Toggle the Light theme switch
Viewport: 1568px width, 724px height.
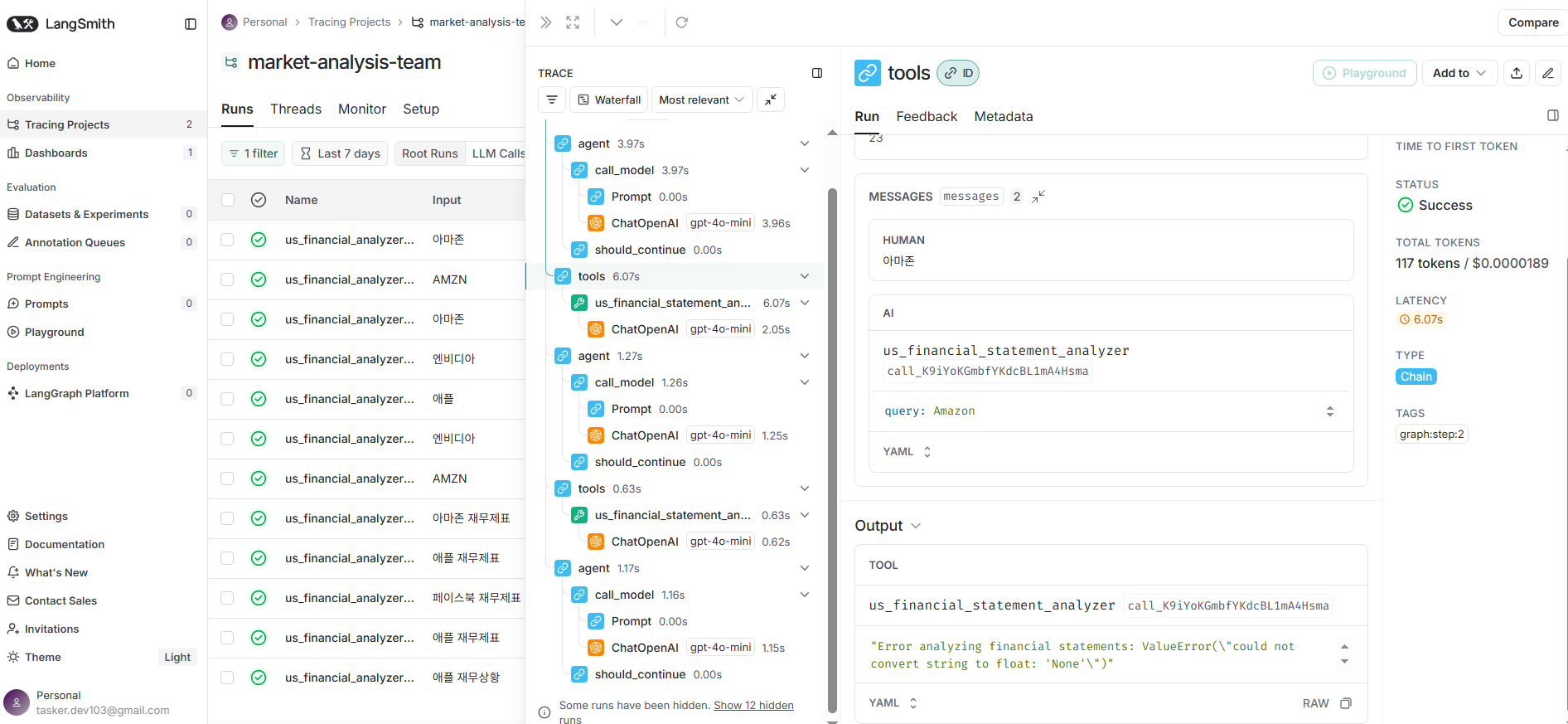tap(177, 657)
